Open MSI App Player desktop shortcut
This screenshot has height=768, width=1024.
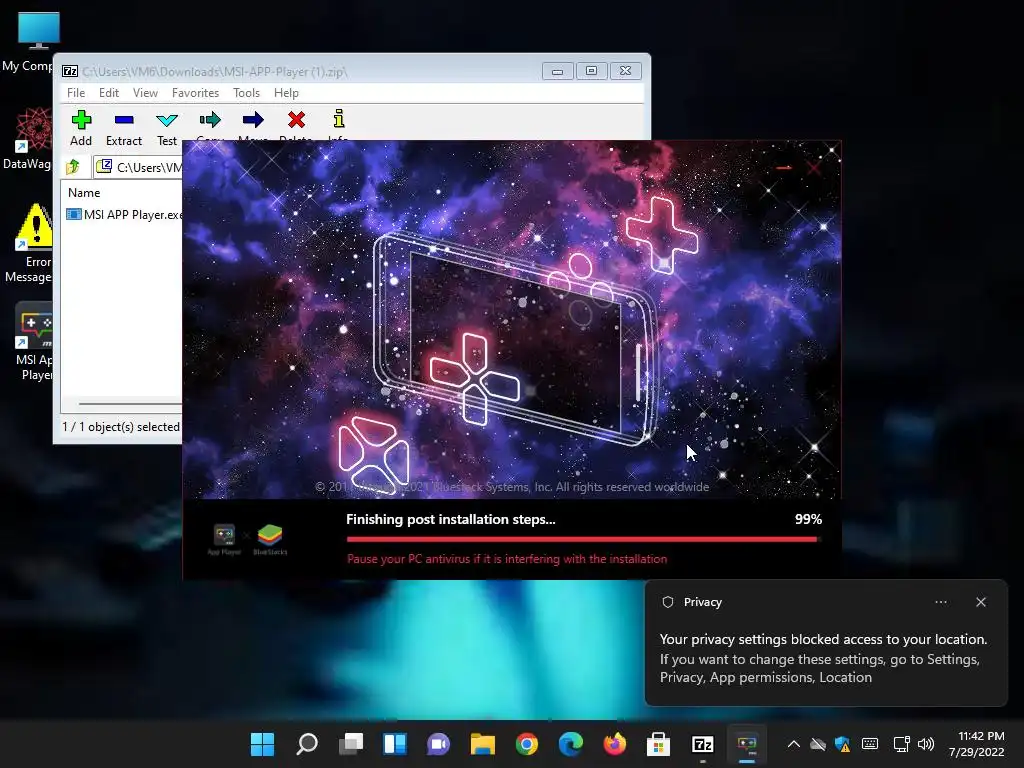pyautogui.click(x=33, y=342)
